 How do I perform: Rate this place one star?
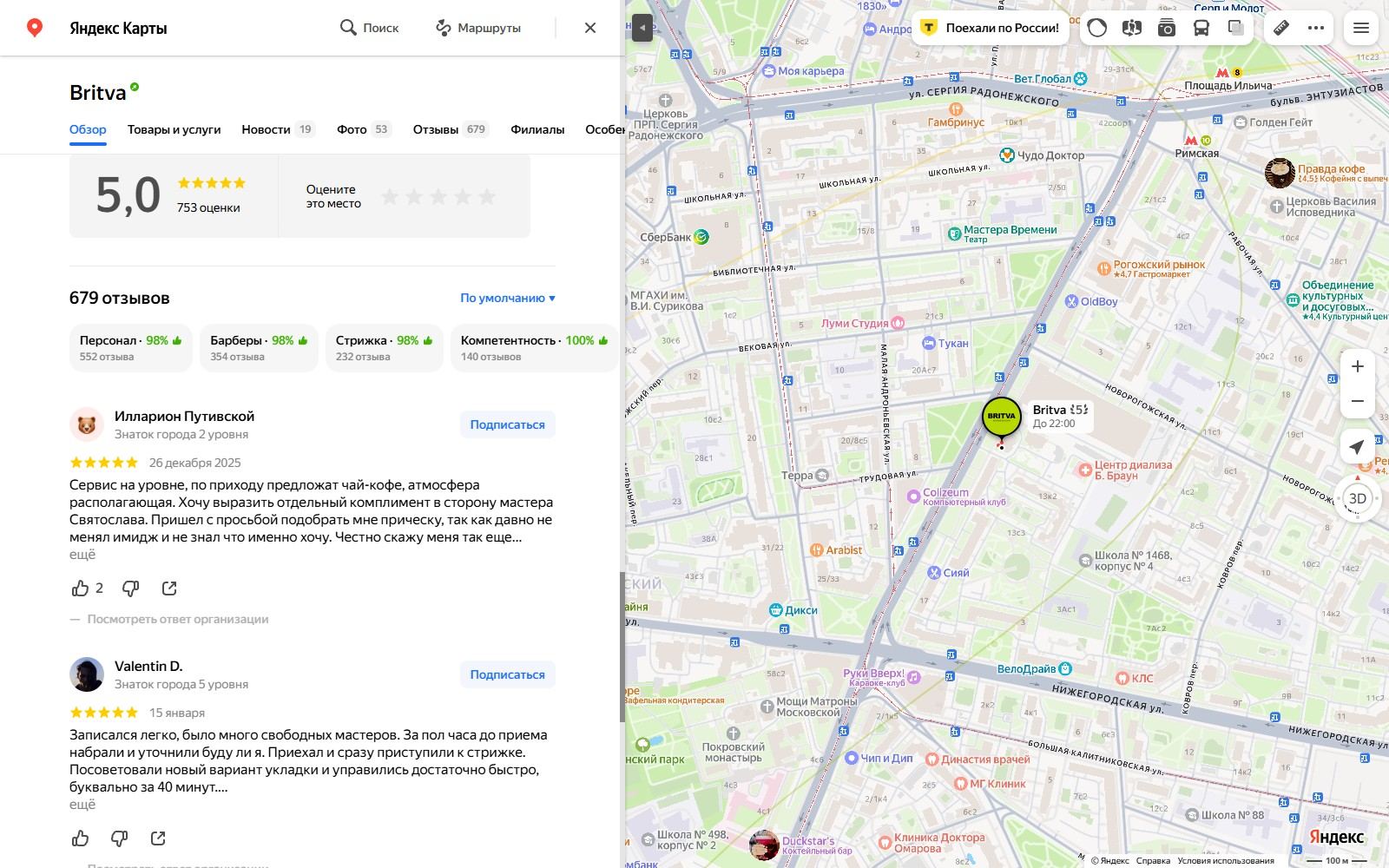[391, 197]
